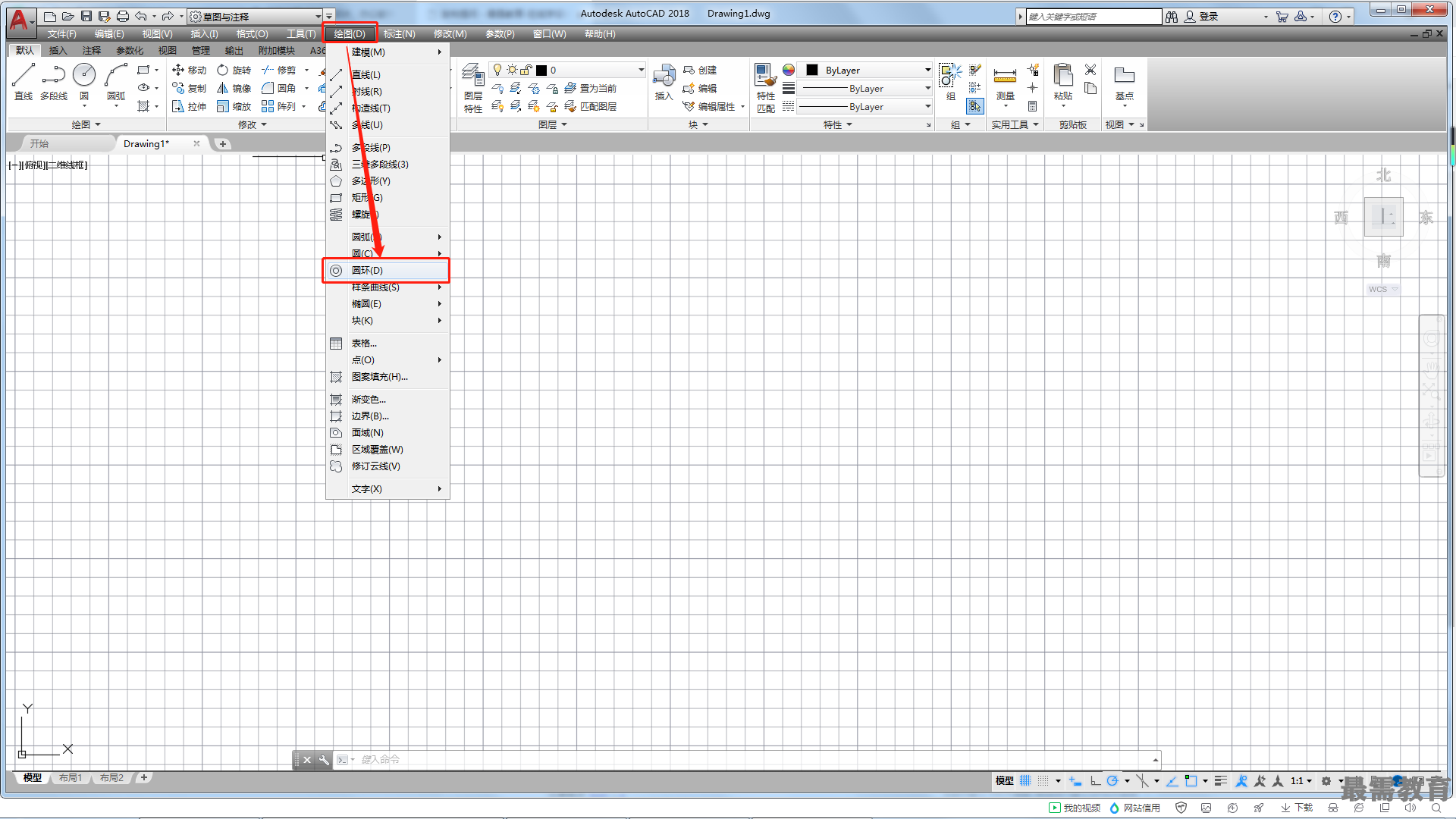Toggle 2D object snap in status bar
Viewport: 1456px width, 819px height.
1191,780
